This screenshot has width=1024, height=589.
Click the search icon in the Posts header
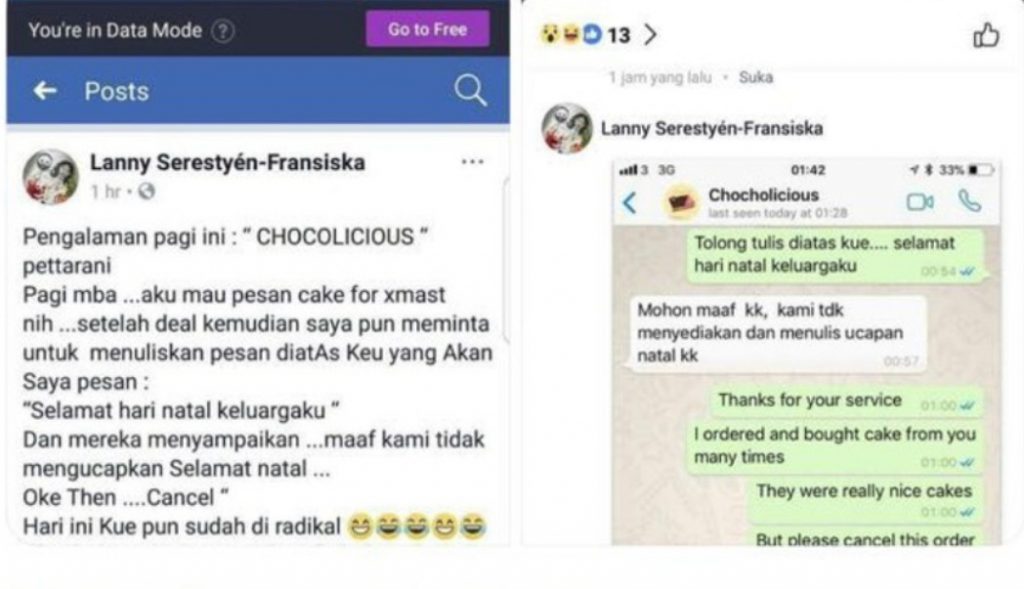(470, 91)
